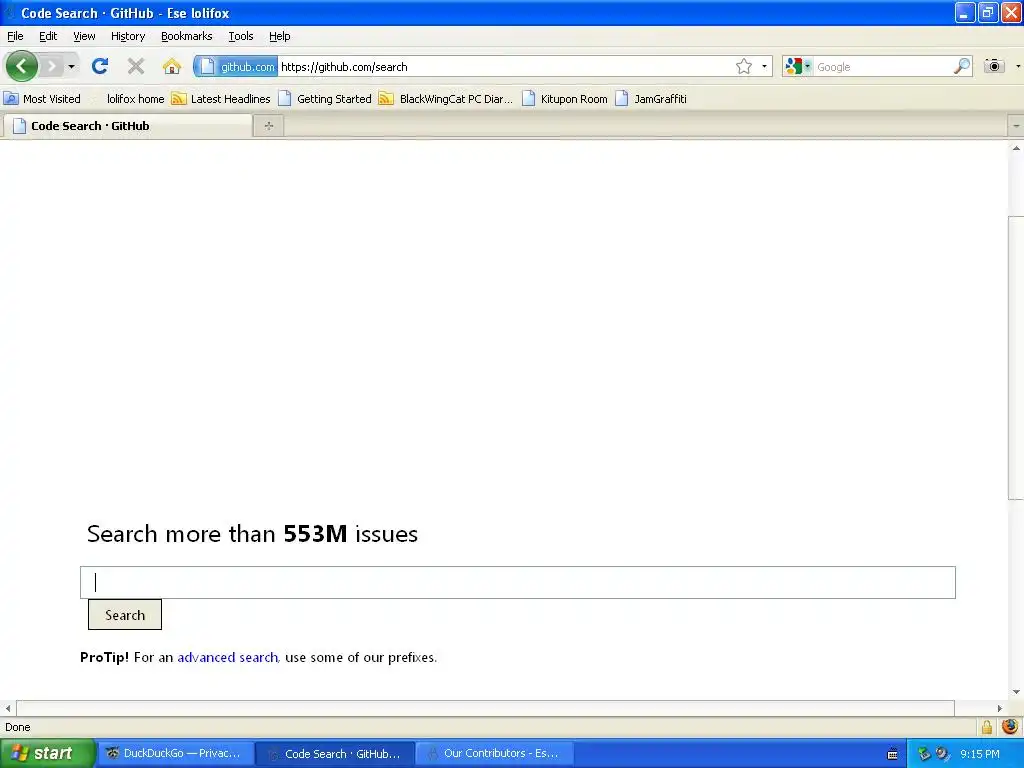Open the Kitupon Room bookmark
Viewport: 1024px width, 768px height.
click(x=565, y=99)
